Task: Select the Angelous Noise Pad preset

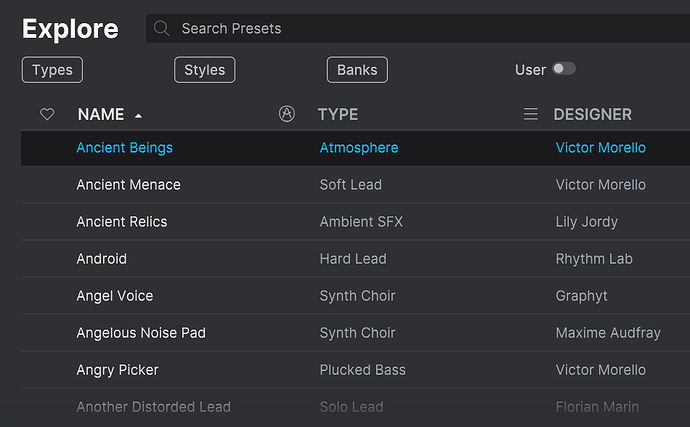Action: coord(141,333)
